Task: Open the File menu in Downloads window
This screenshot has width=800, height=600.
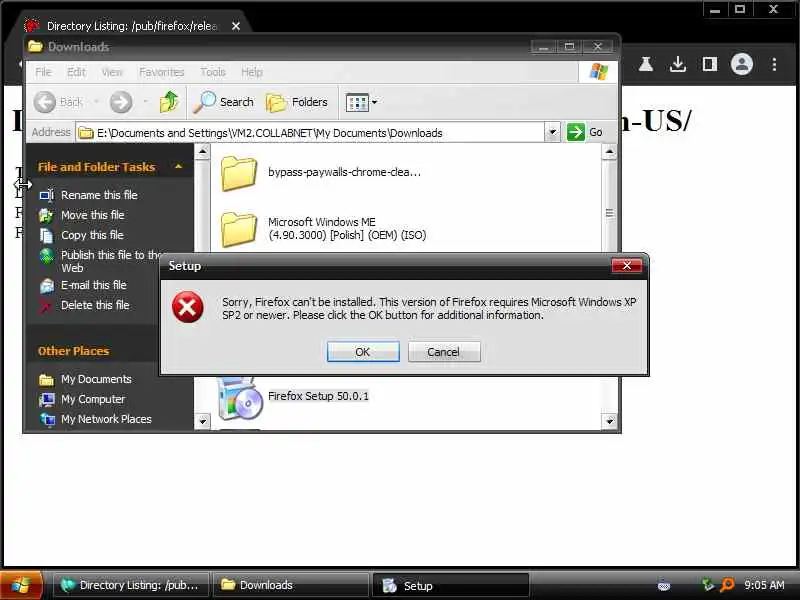Action: 43,72
